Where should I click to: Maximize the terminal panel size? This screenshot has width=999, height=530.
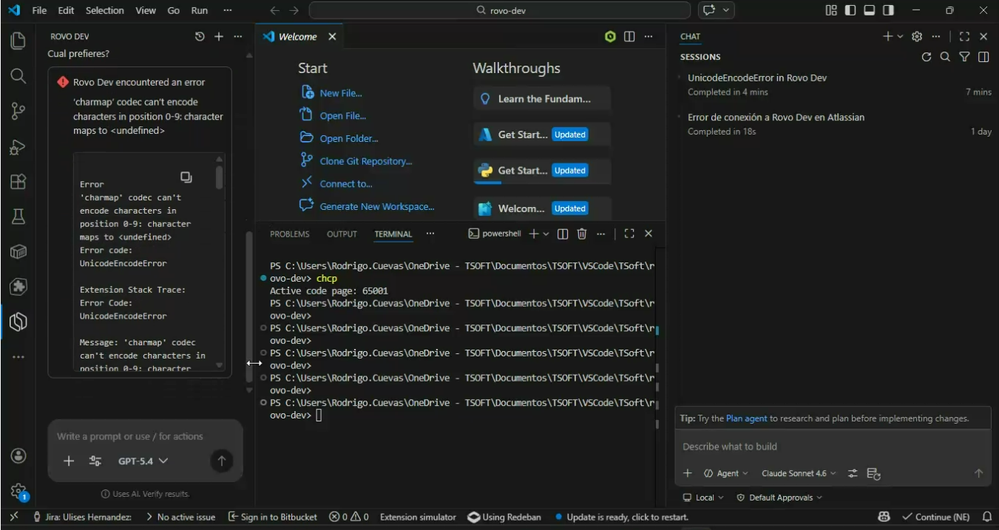click(x=629, y=234)
